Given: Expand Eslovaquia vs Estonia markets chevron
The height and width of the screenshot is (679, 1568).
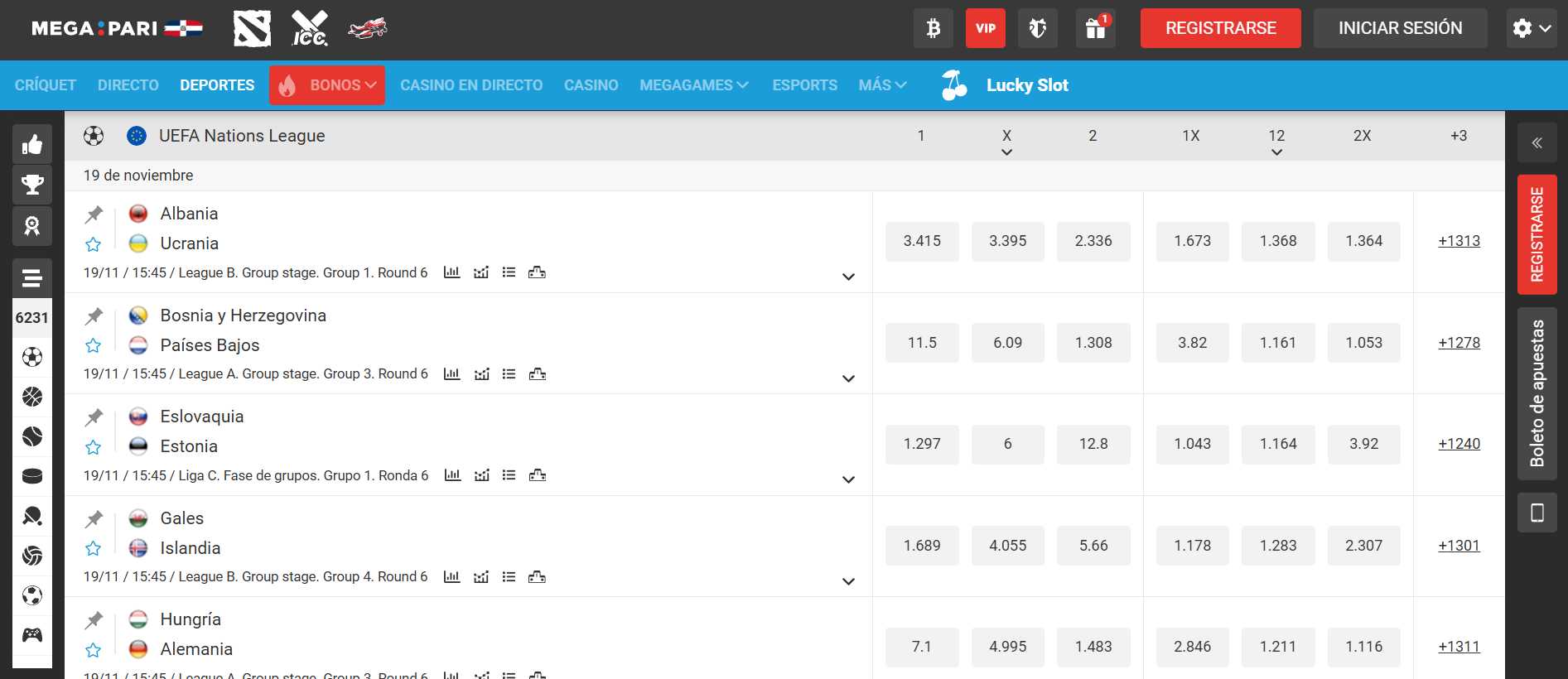Looking at the screenshot, I should click(x=848, y=480).
